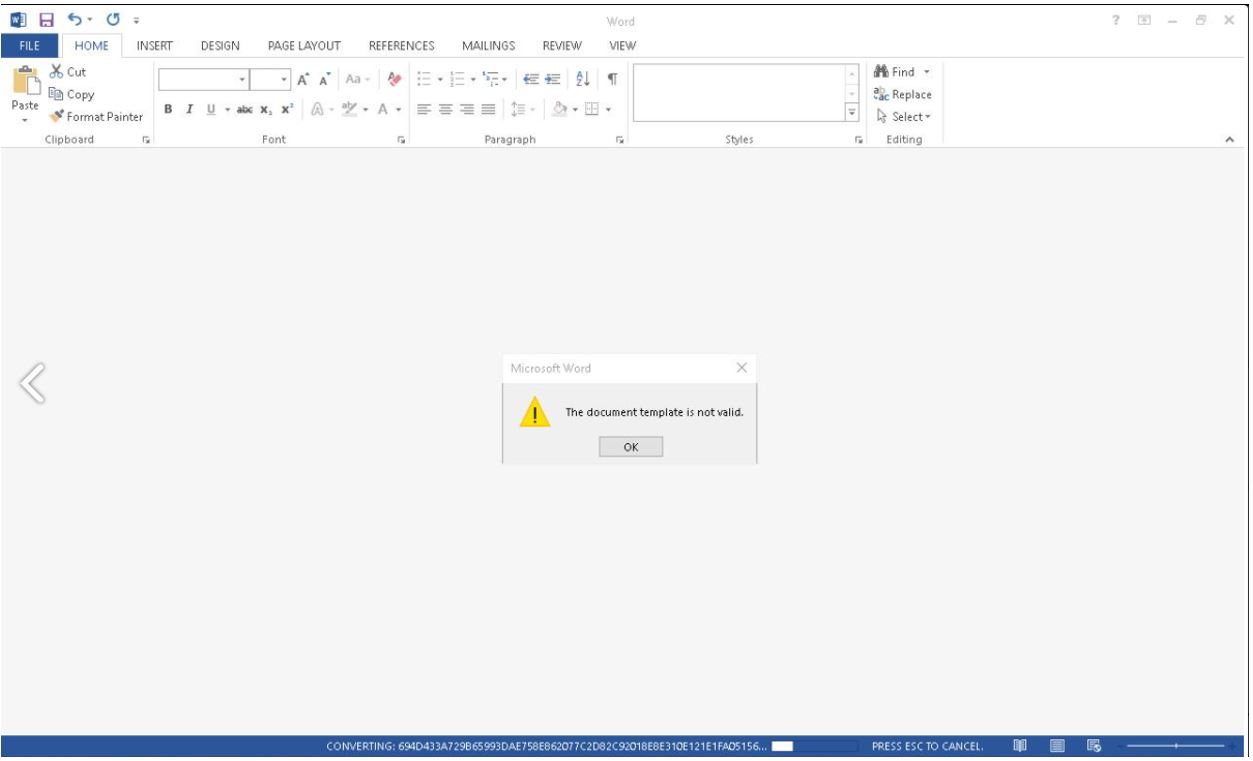Open the FILE tab

pos(31,45)
